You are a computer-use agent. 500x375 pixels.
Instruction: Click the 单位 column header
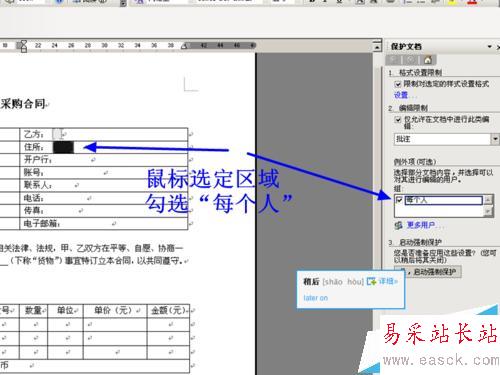(65, 310)
